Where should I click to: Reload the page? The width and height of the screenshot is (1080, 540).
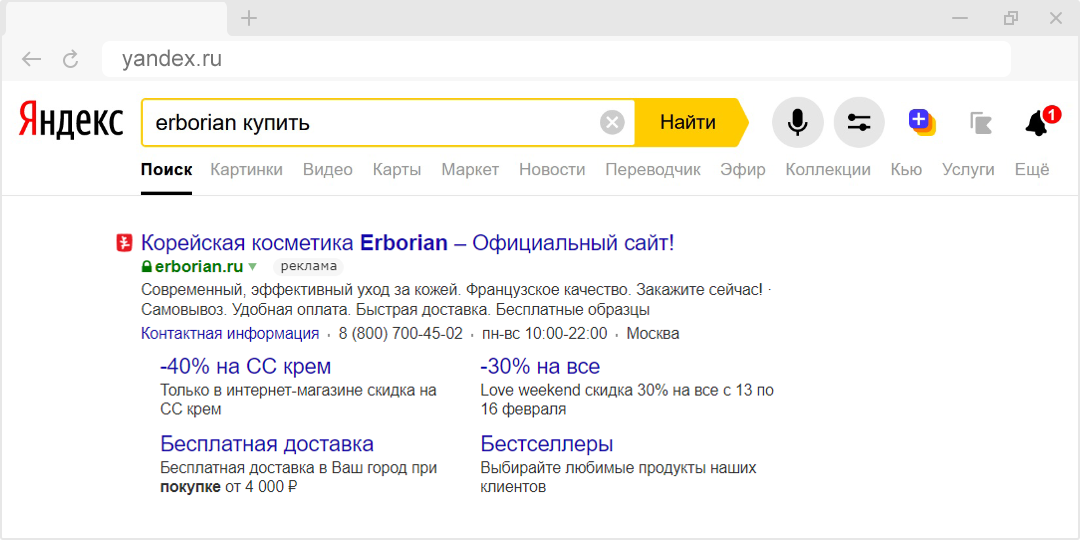pyautogui.click(x=70, y=59)
